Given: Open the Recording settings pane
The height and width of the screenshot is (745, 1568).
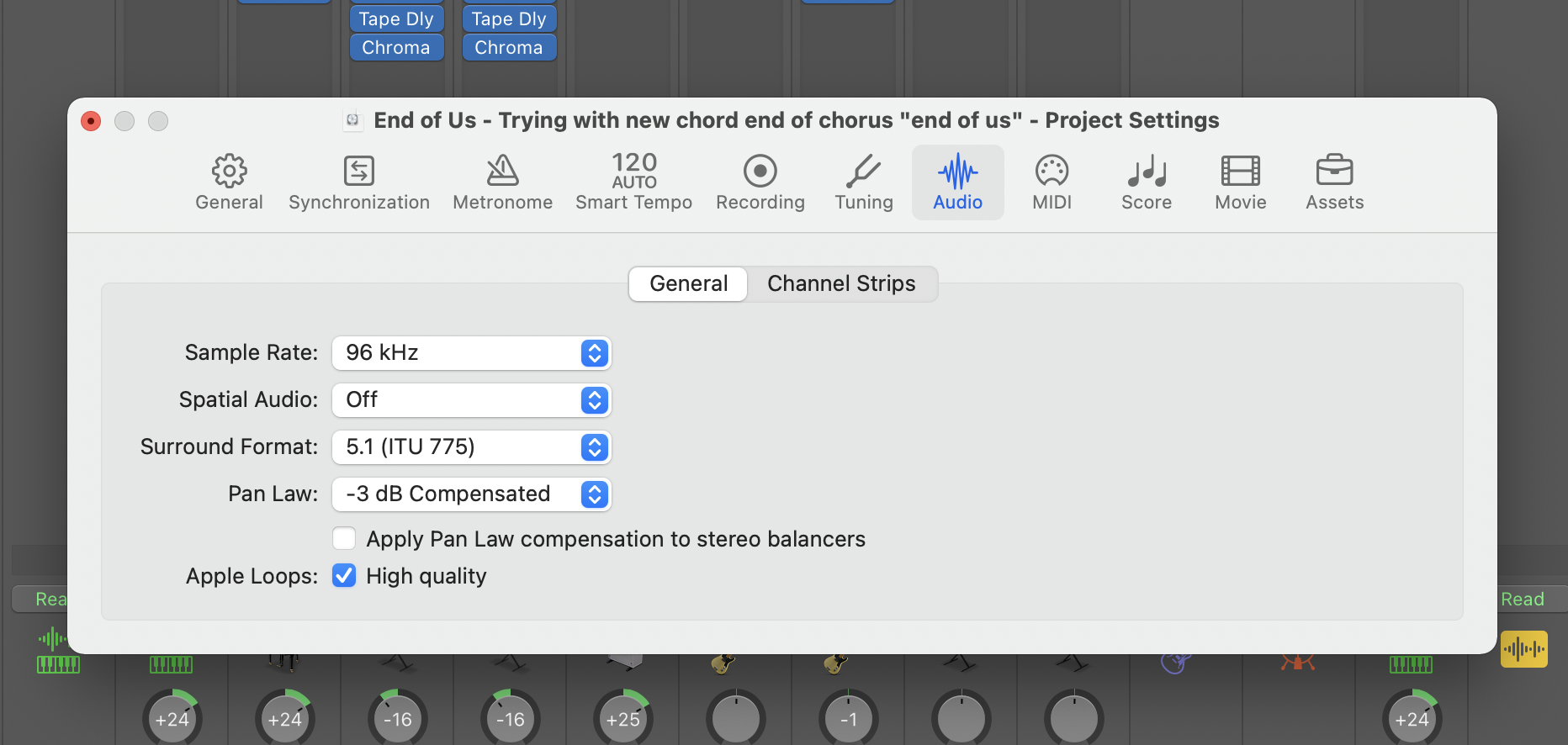Looking at the screenshot, I should click(x=760, y=182).
